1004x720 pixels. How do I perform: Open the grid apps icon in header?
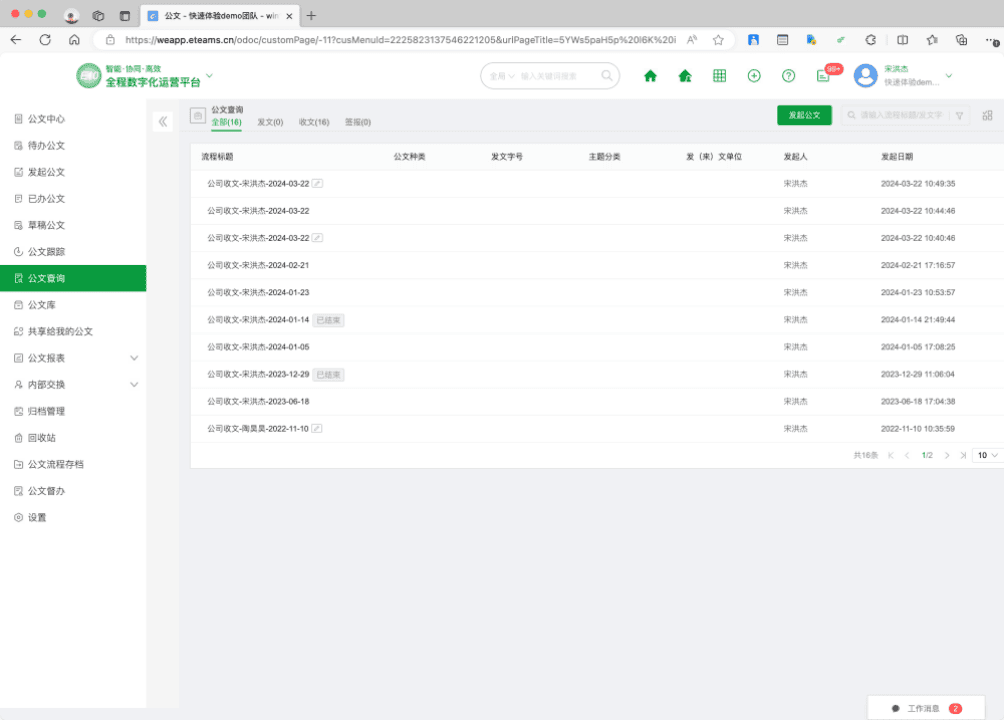tap(719, 76)
